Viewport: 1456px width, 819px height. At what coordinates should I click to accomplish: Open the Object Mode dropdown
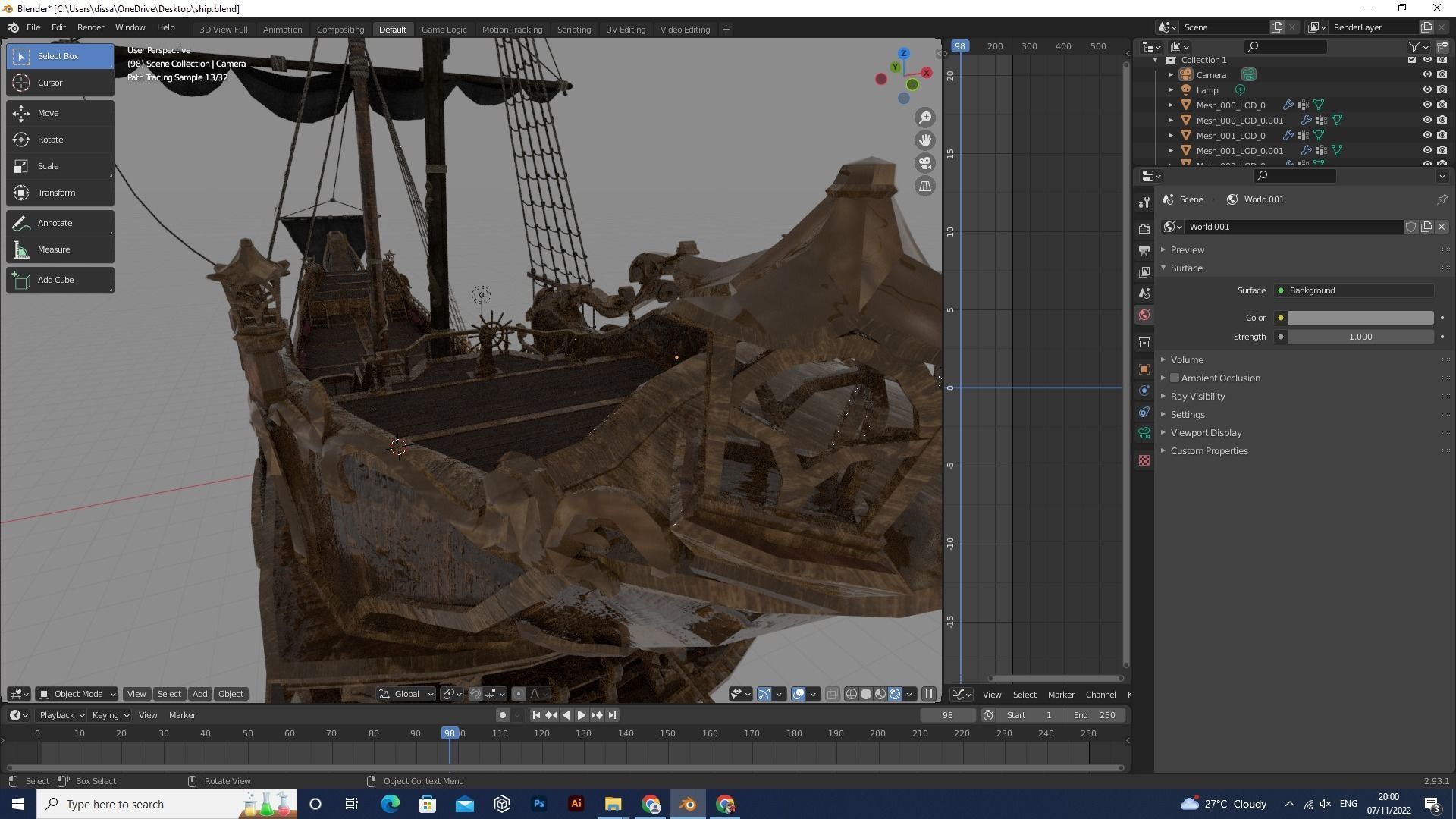click(x=77, y=694)
